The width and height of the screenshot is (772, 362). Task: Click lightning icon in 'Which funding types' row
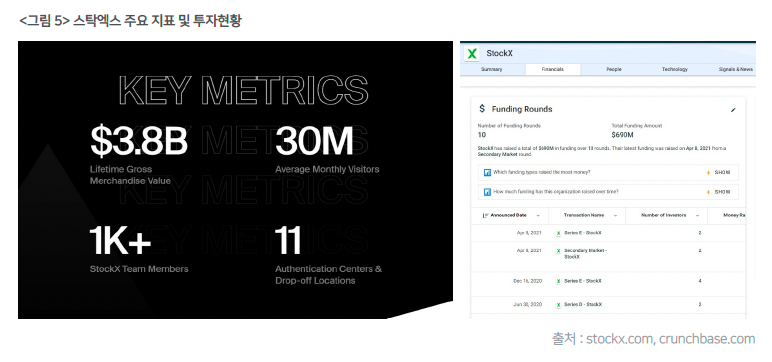click(x=708, y=172)
